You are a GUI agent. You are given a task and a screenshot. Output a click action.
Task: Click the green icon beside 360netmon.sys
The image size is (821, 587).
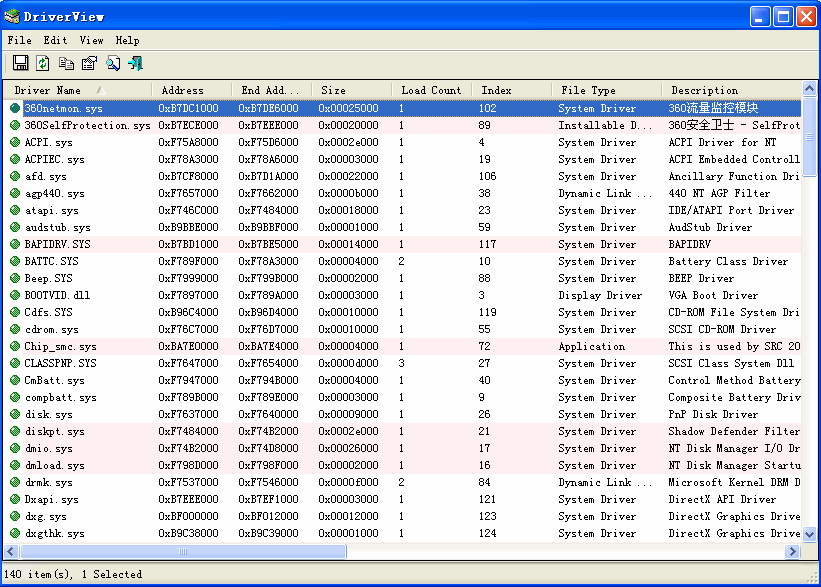click(x=15, y=108)
